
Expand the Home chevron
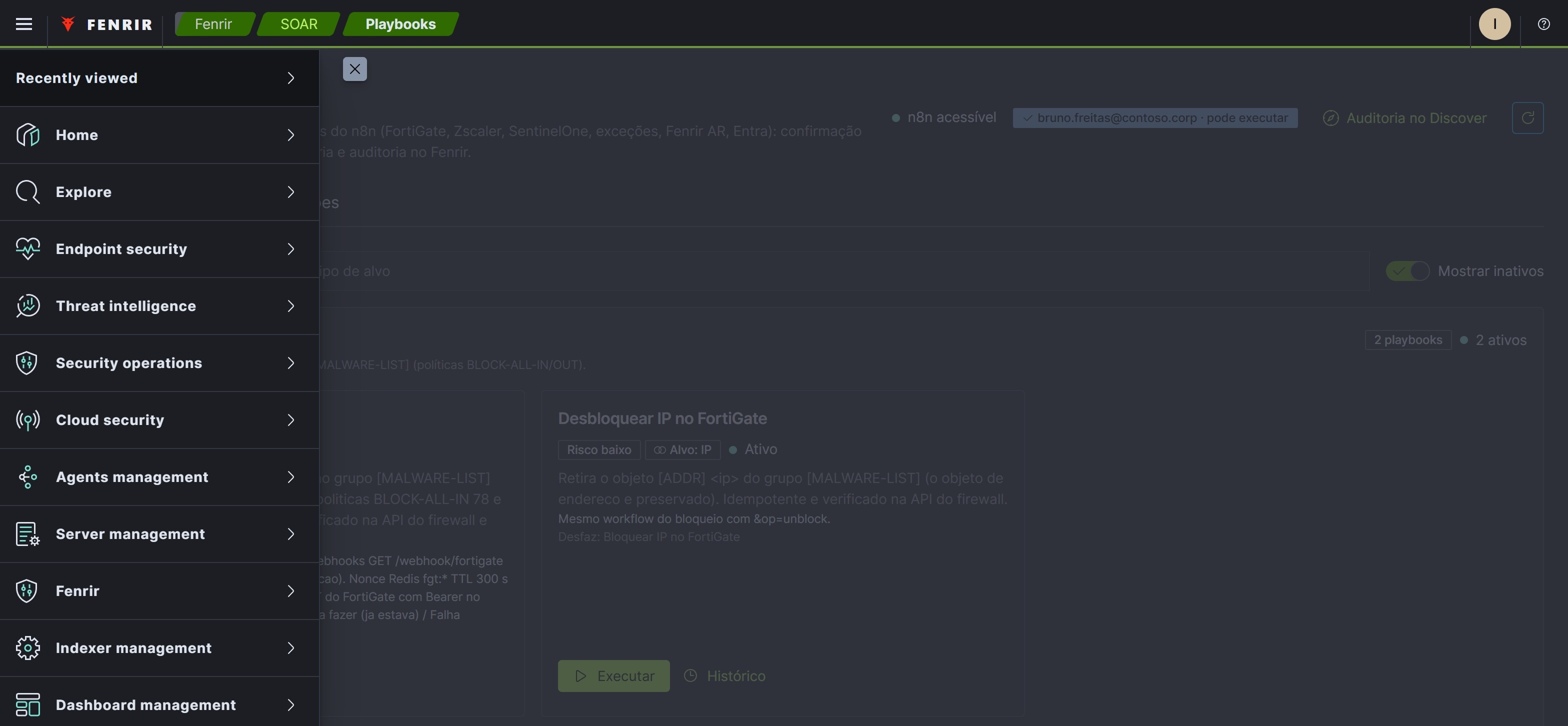[291, 134]
